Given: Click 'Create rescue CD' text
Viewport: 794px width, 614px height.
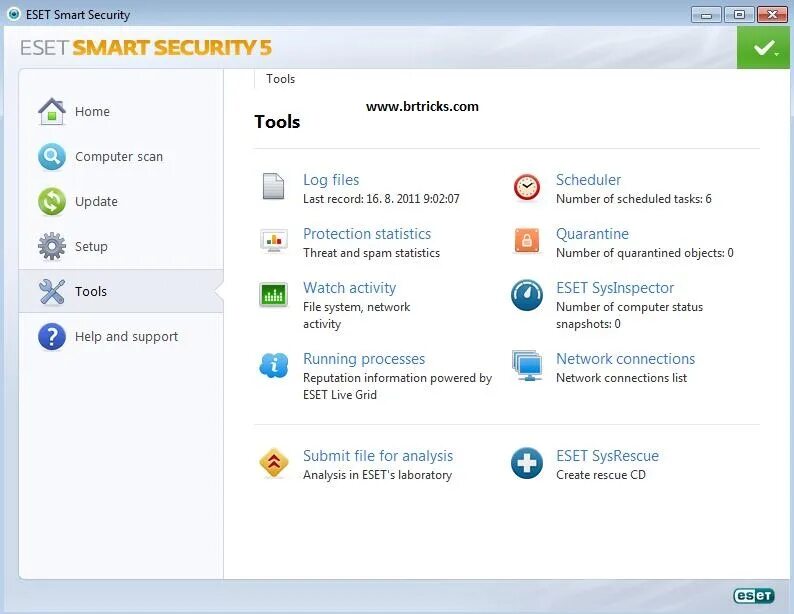Looking at the screenshot, I should point(601,475).
